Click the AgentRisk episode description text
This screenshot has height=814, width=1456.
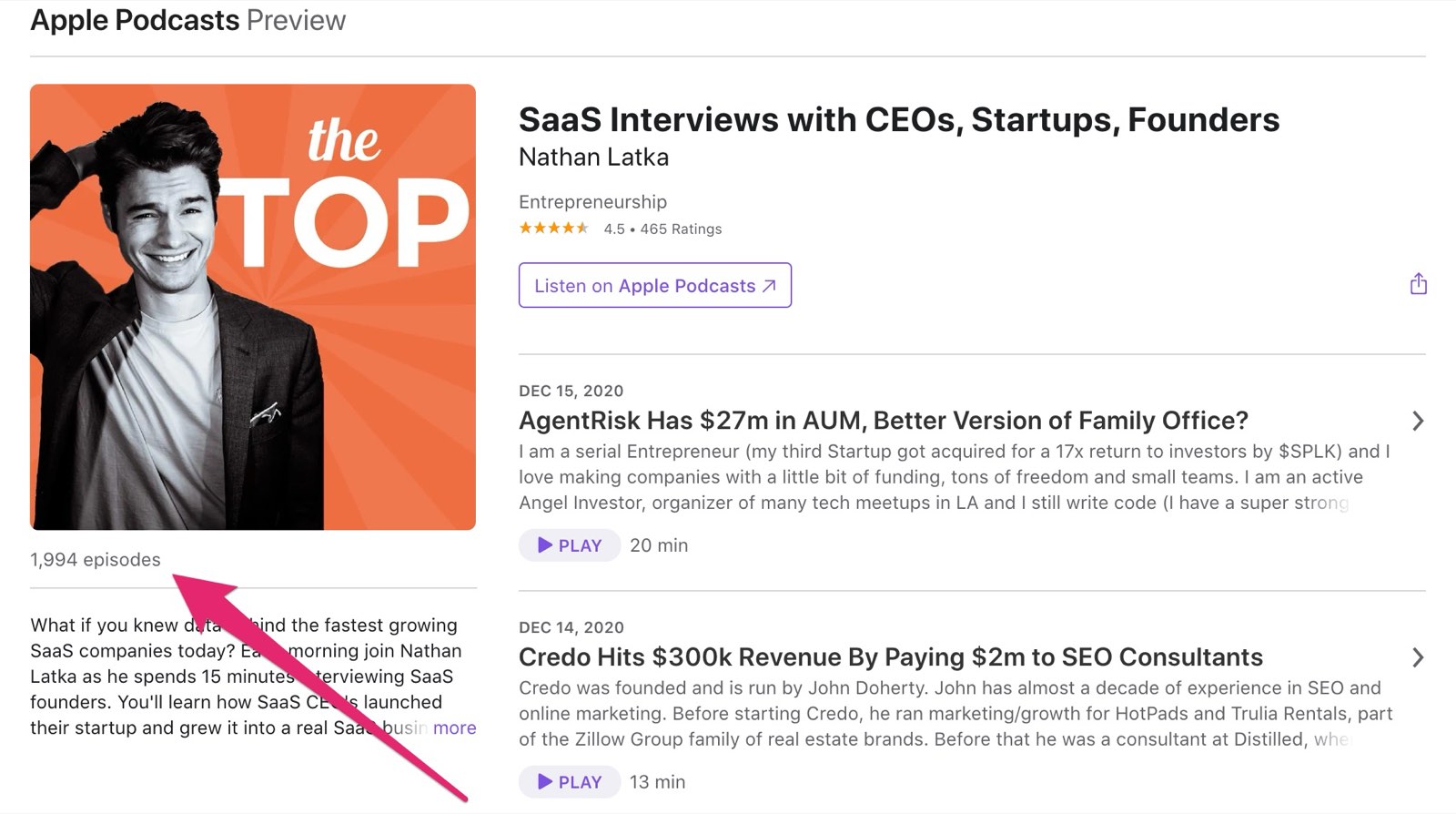pyautogui.click(x=955, y=477)
